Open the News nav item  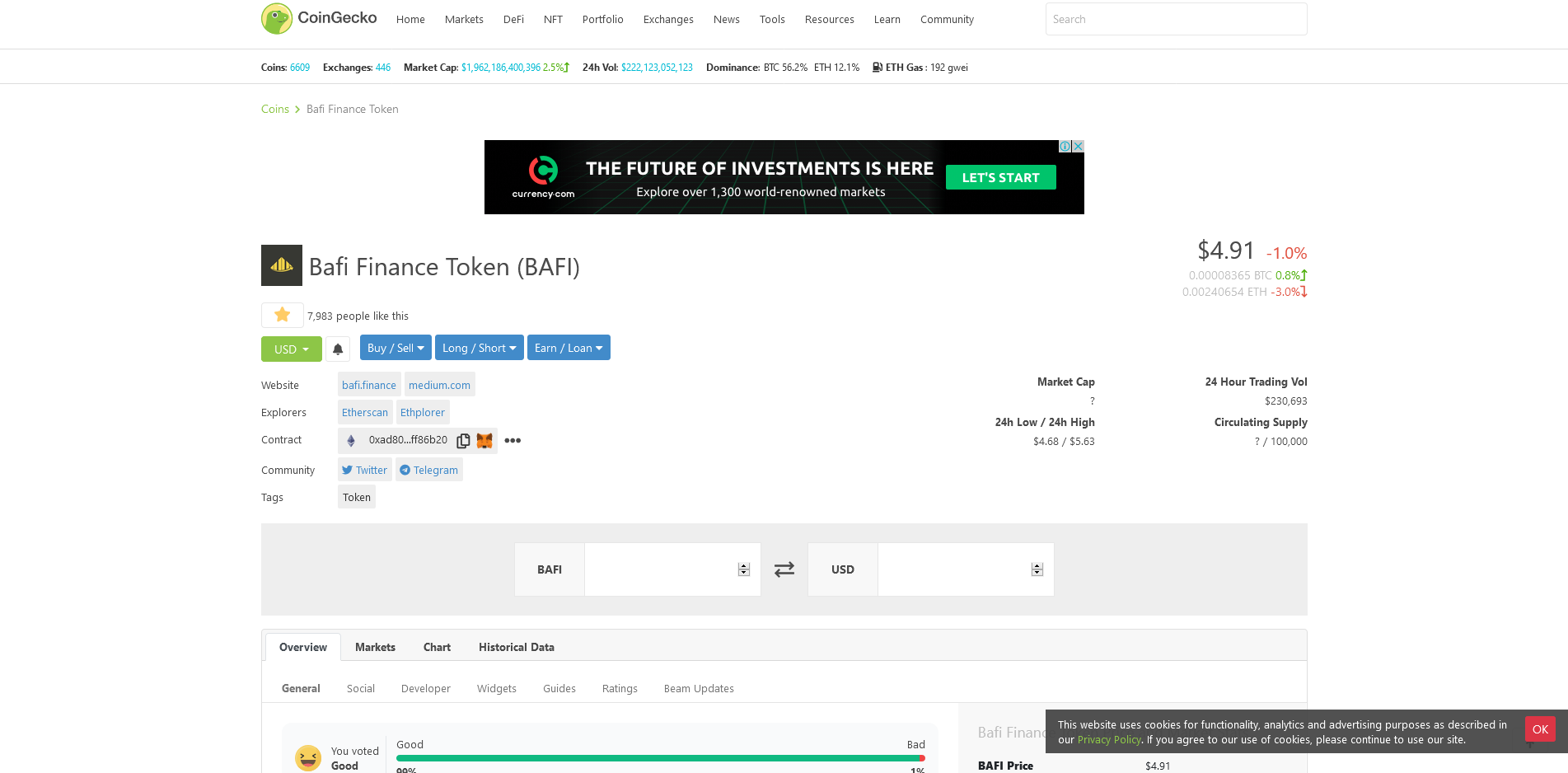point(727,19)
